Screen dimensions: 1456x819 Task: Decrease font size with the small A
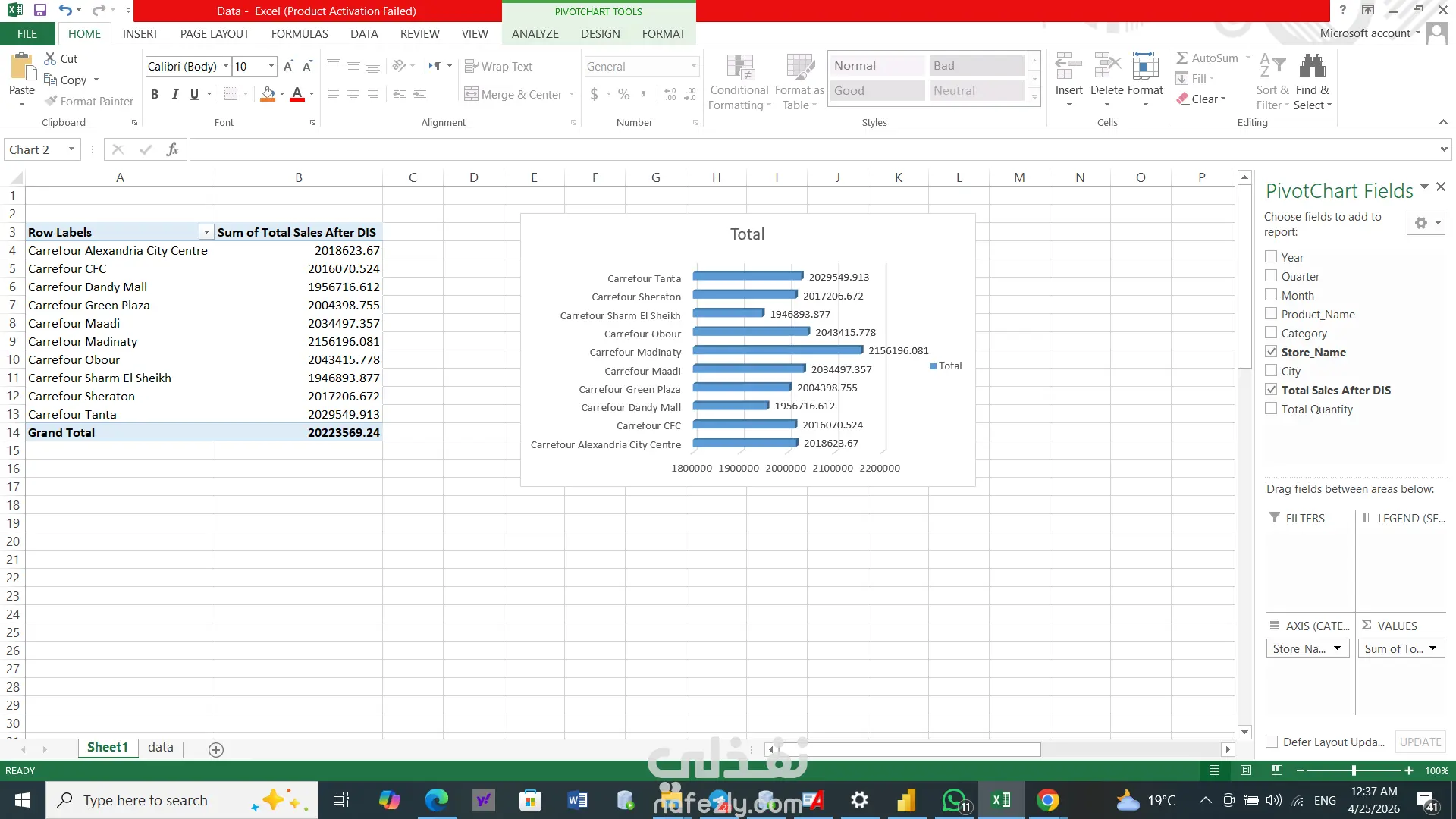point(307,66)
